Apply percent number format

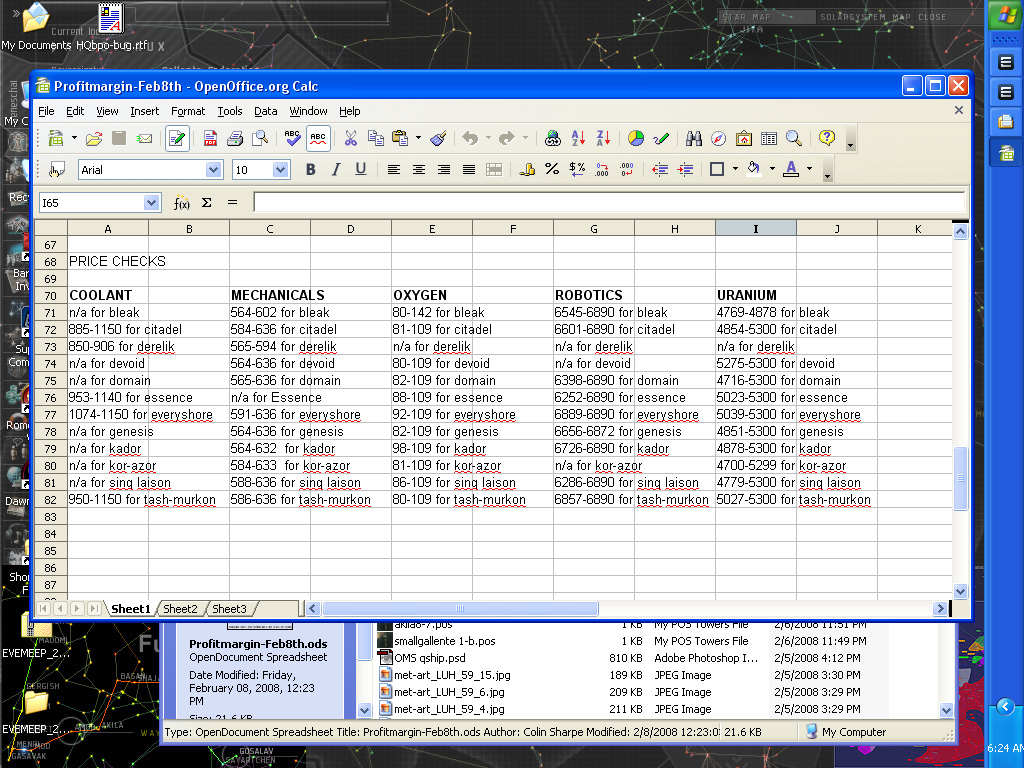click(x=552, y=170)
